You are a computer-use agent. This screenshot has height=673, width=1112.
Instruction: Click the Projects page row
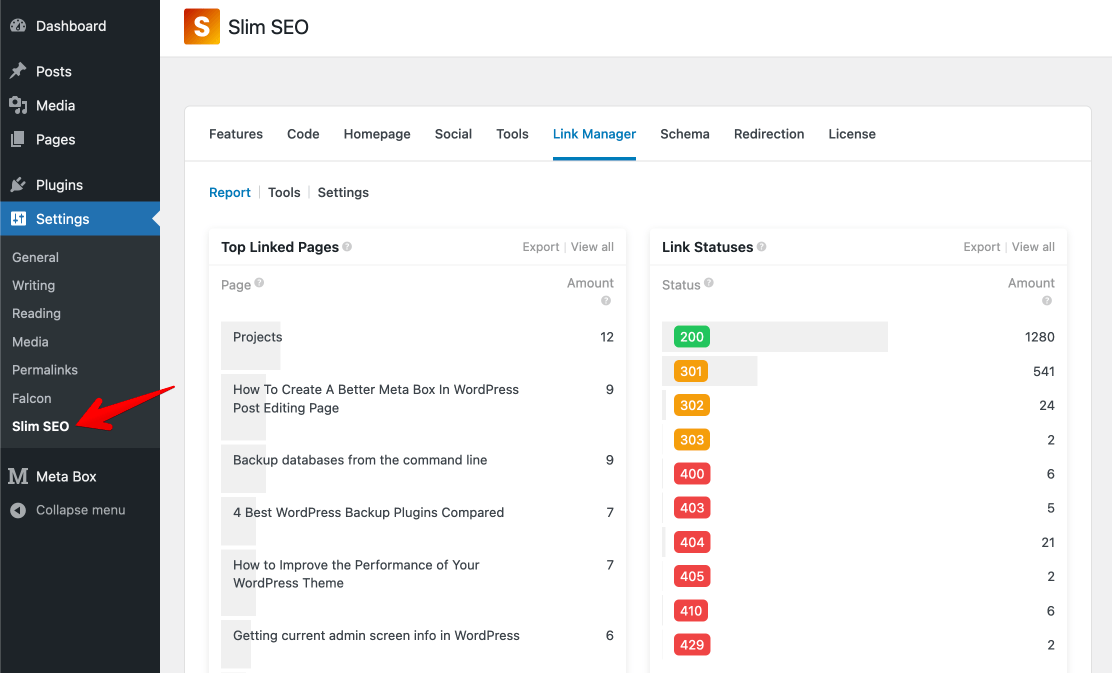[417, 345]
